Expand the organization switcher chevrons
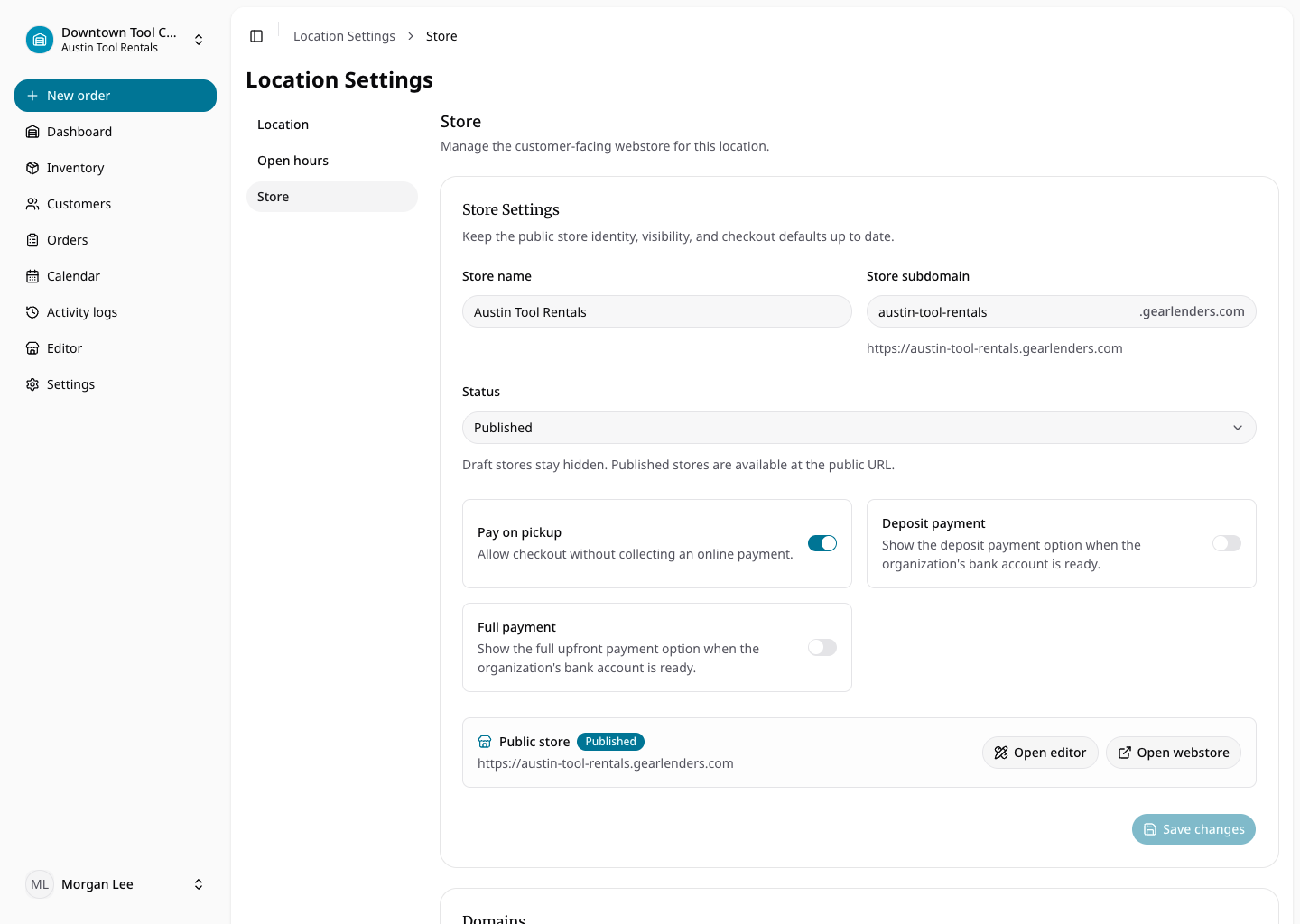This screenshot has width=1300, height=924. pyautogui.click(x=199, y=40)
